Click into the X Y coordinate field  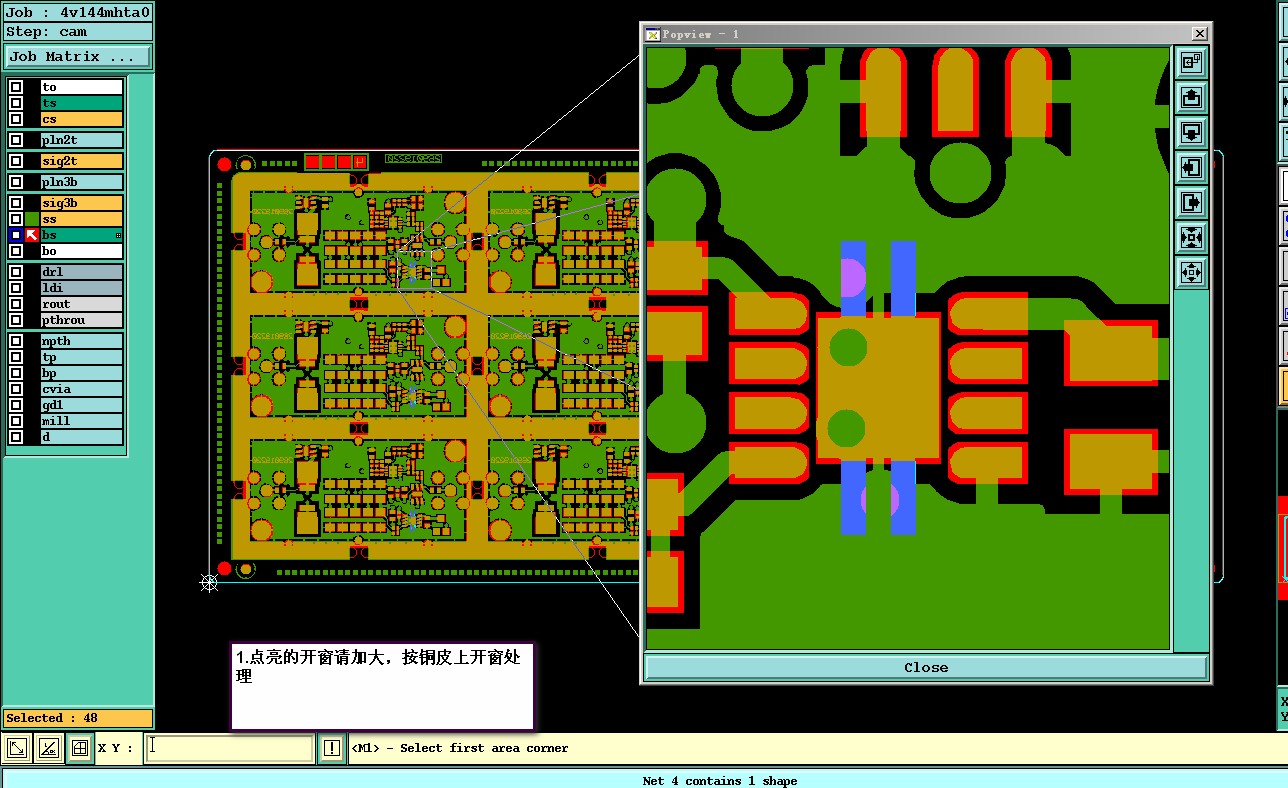[x=229, y=748]
